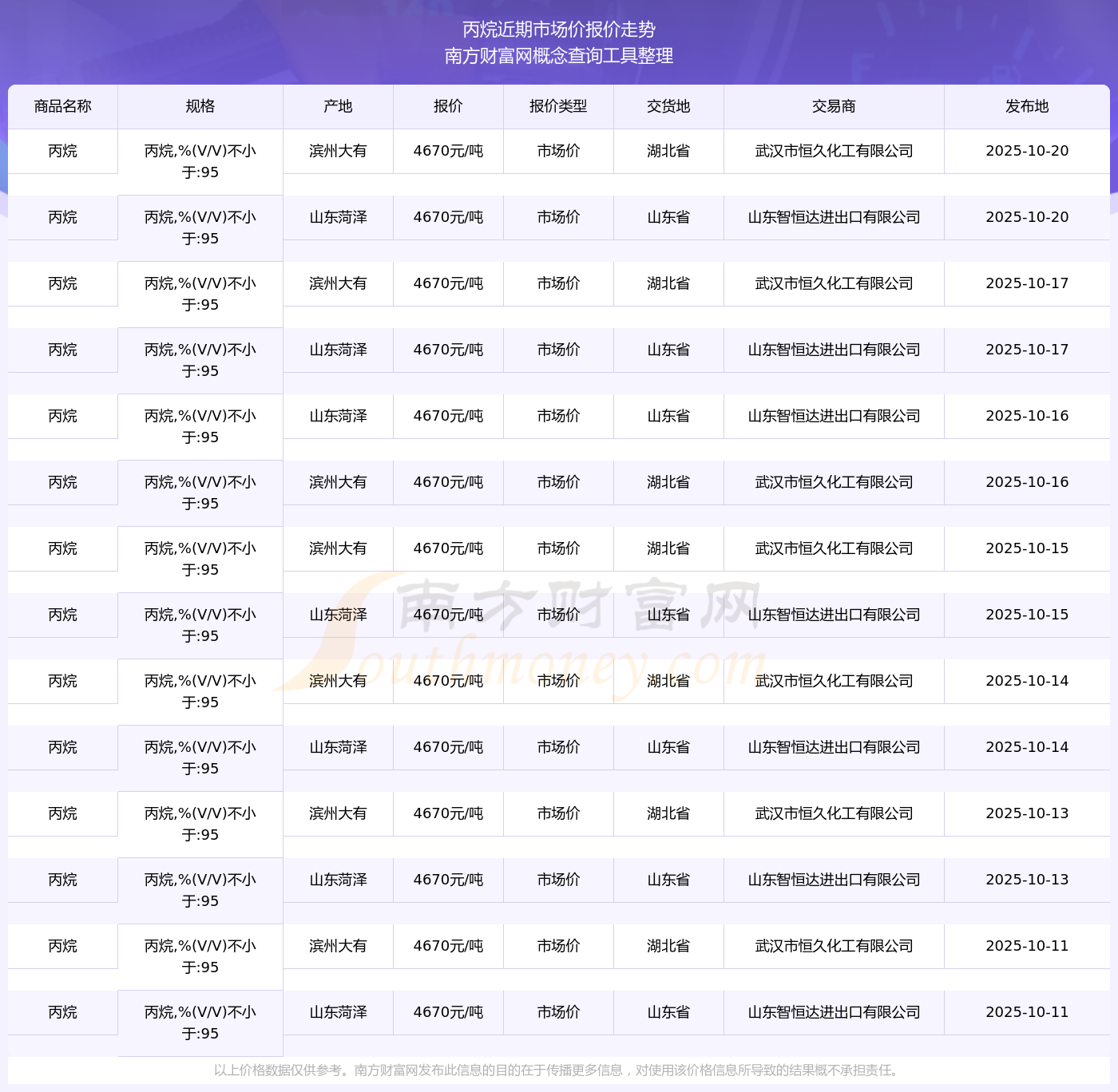Click 滨州大有 origin in the first table row
The image size is (1118, 1092).
(338, 151)
